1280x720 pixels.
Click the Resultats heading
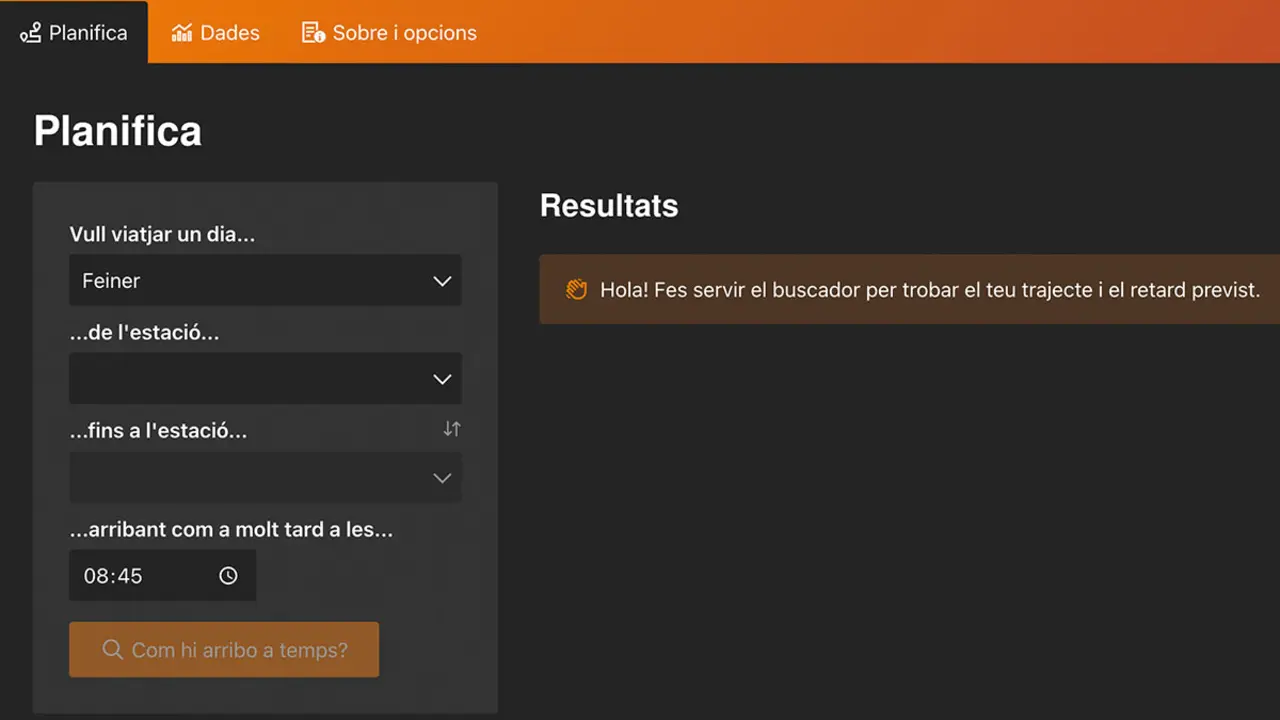click(x=609, y=206)
